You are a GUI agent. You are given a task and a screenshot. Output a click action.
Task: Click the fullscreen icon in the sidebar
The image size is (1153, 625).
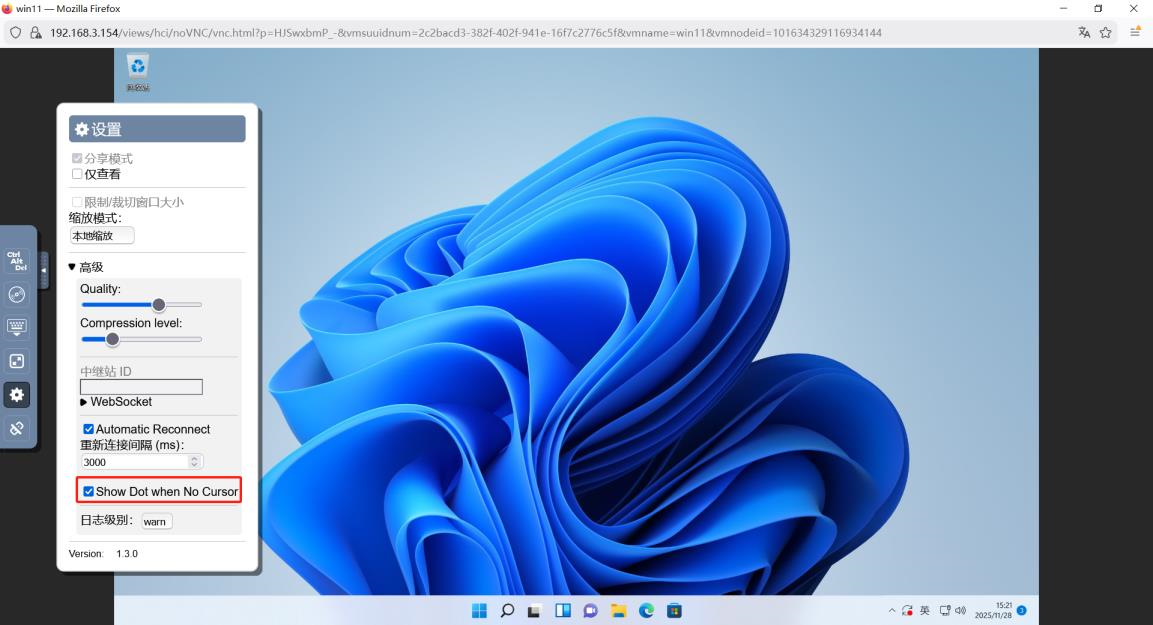point(16,361)
